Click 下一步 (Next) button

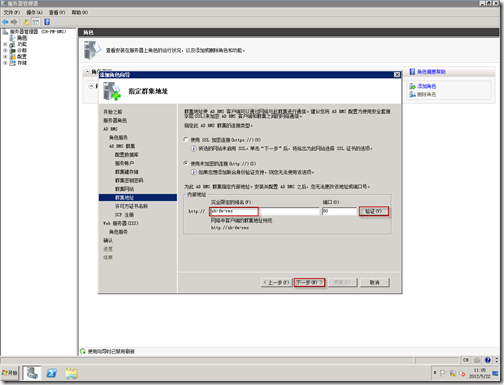pyautogui.click(x=309, y=283)
